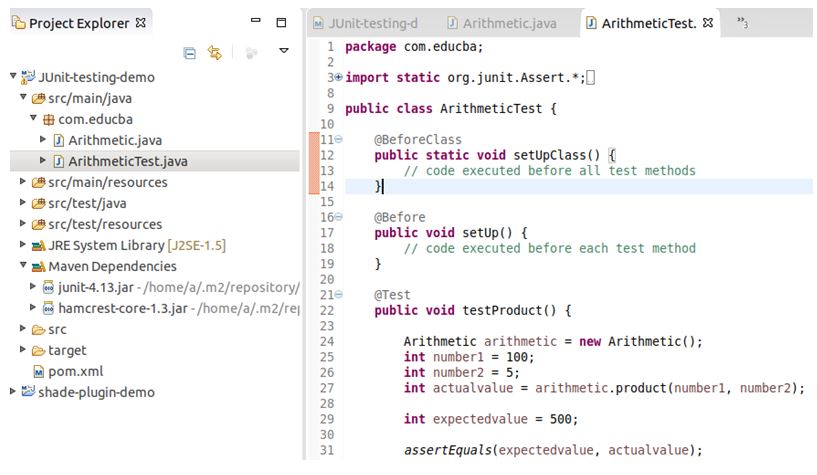Click on the setUpClass method name
Viewport: 817px width, 475px height.
click(549, 155)
